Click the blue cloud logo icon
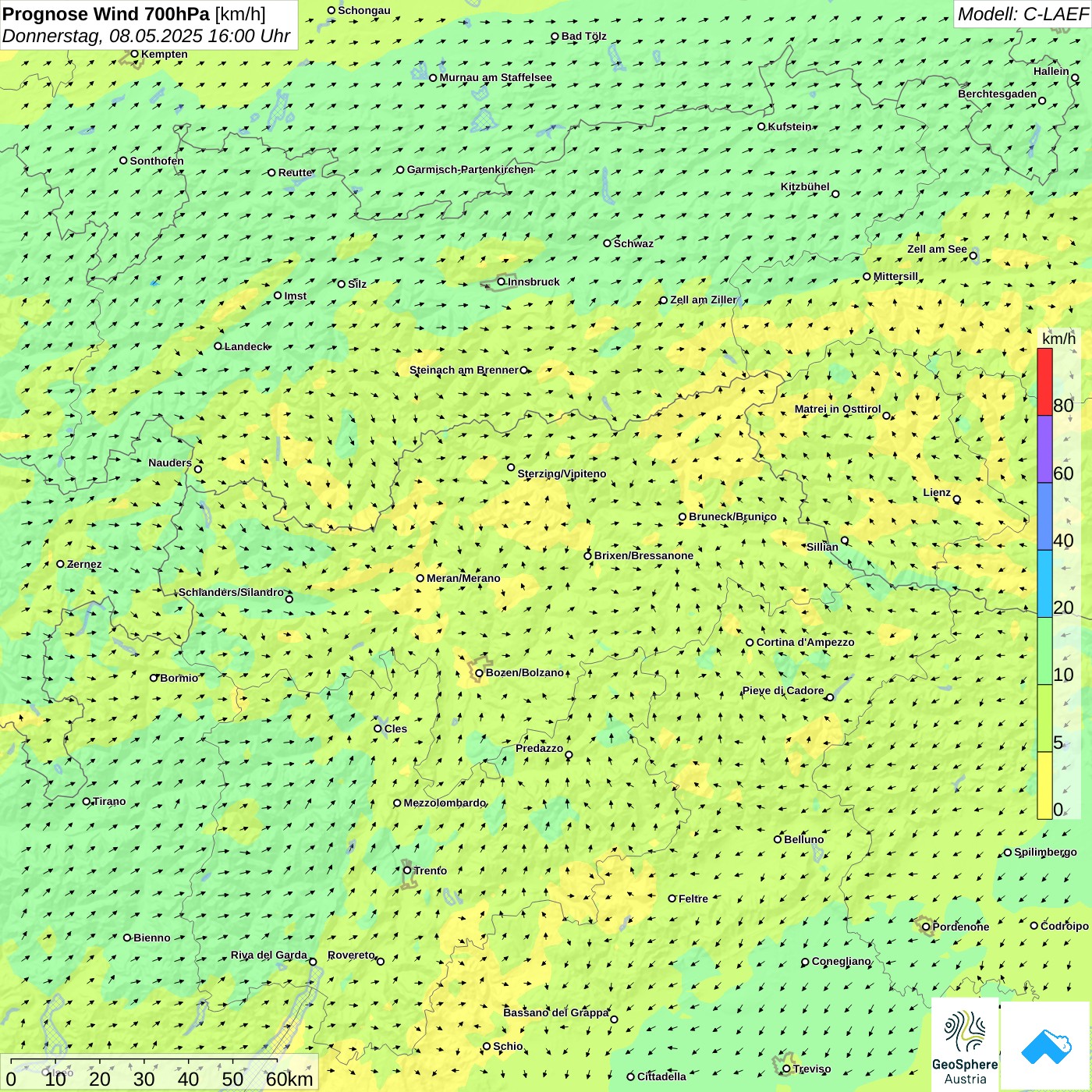Screen dimensions: 1092x1092 point(1046,1046)
